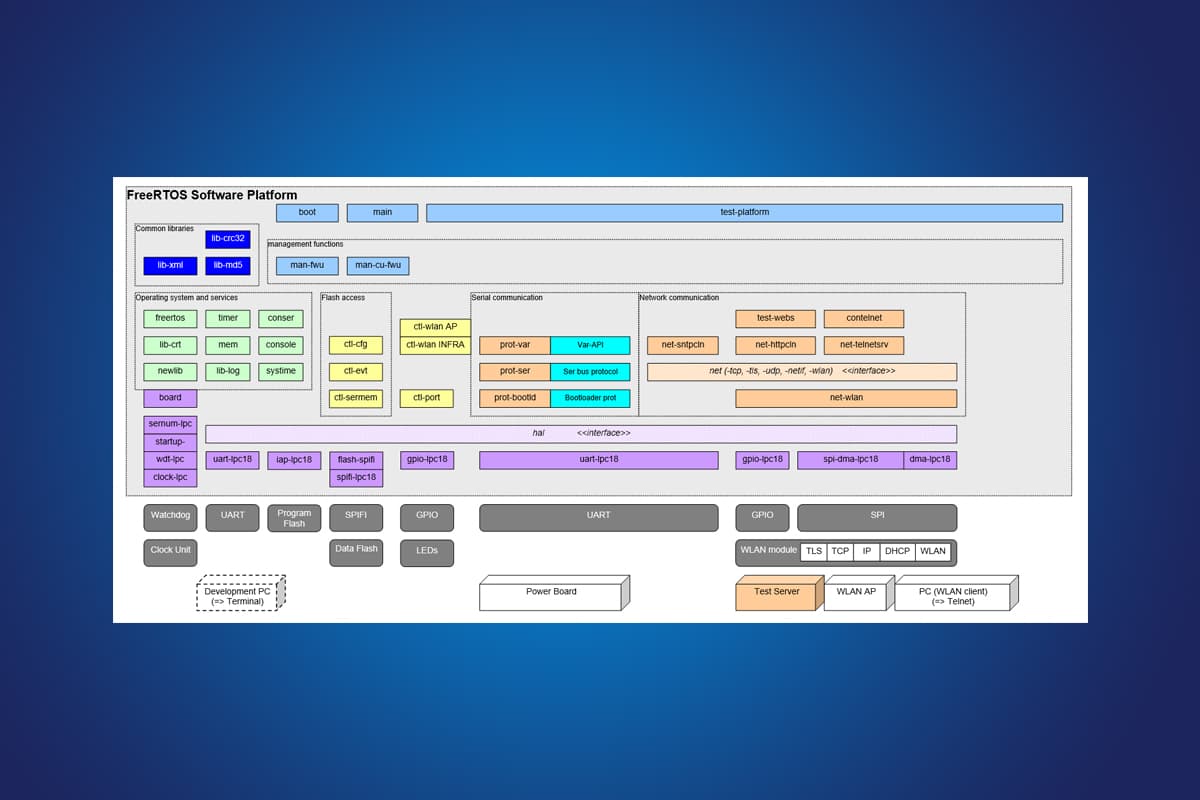This screenshot has width=1200, height=800.
Task: Select the spifi-lpc18 block
Action: tap(356, 478)
